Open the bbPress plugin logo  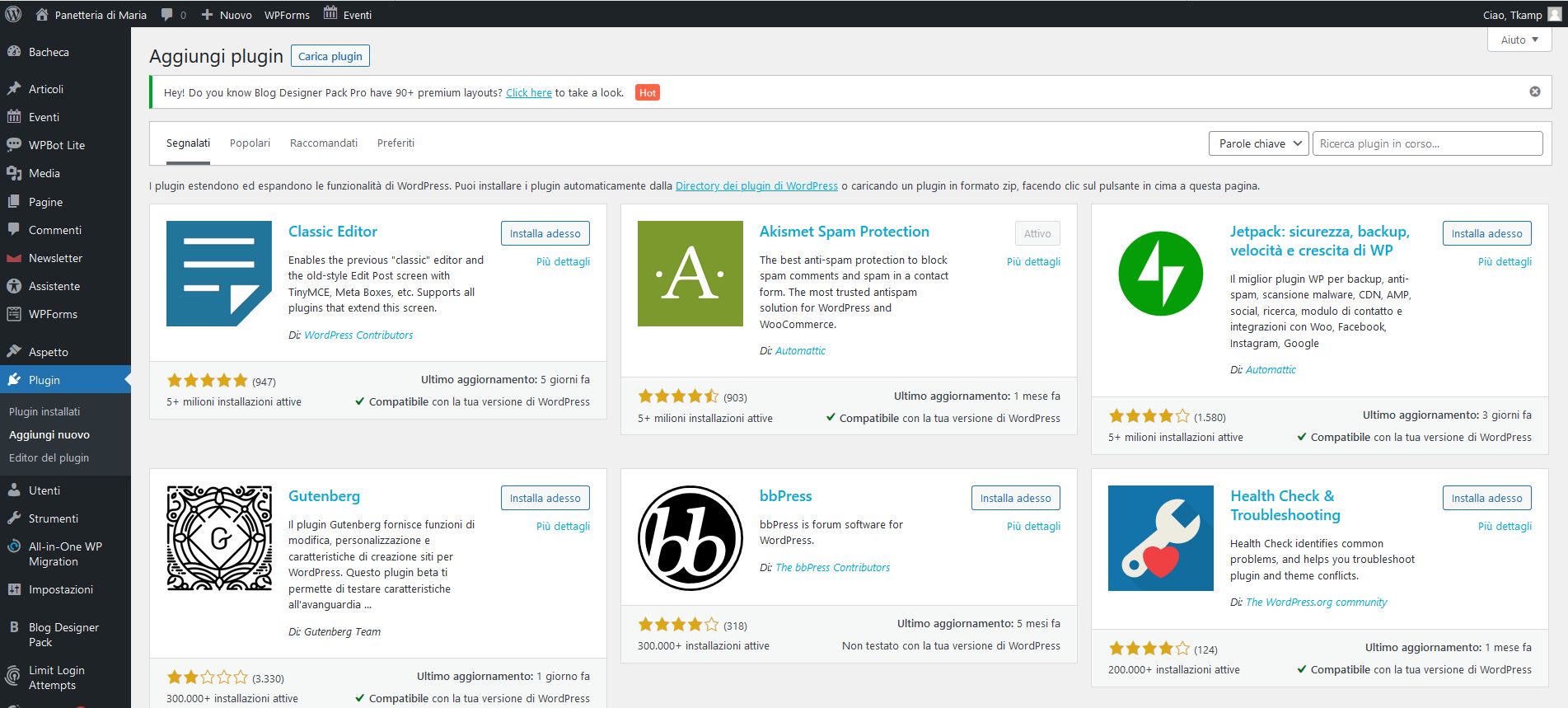tap(690, 538)
